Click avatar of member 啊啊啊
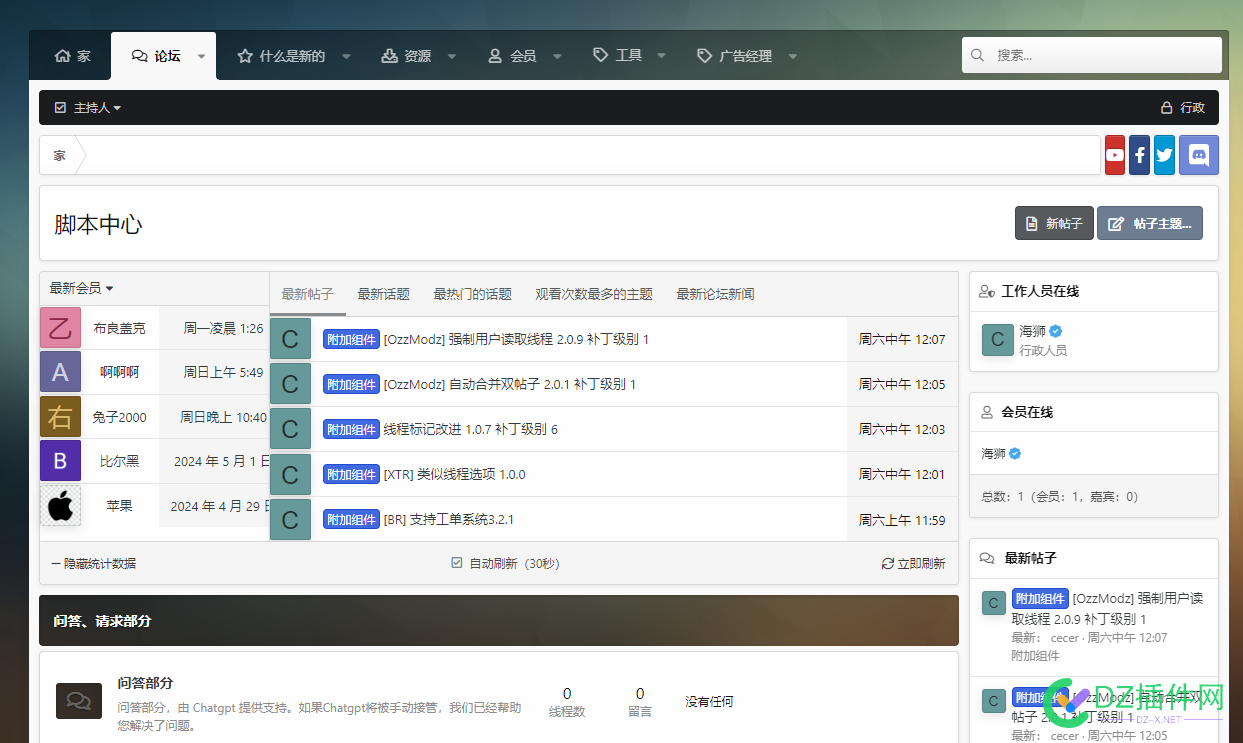Screen dimensions: 1243x743 point(60,372)
